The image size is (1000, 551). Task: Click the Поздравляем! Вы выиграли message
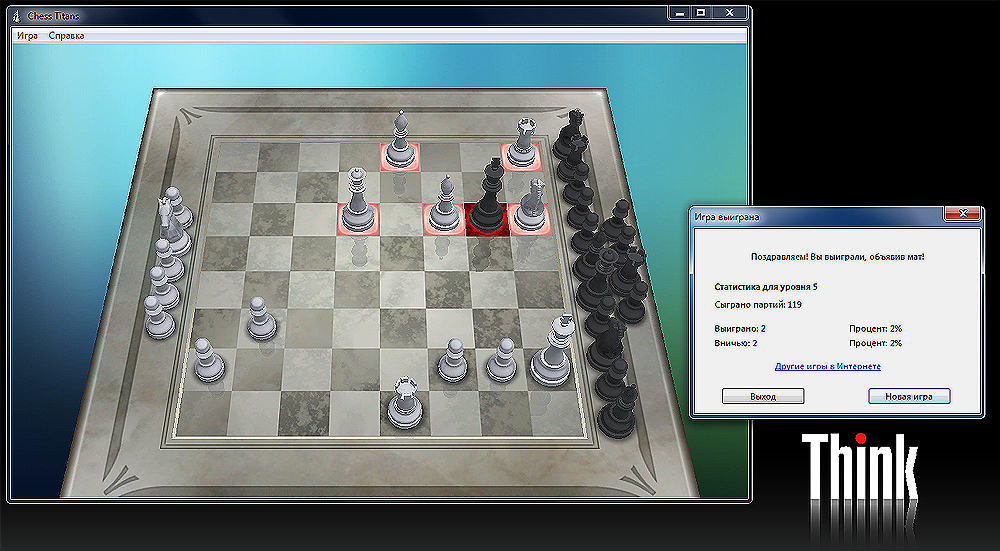click(837, 257)
